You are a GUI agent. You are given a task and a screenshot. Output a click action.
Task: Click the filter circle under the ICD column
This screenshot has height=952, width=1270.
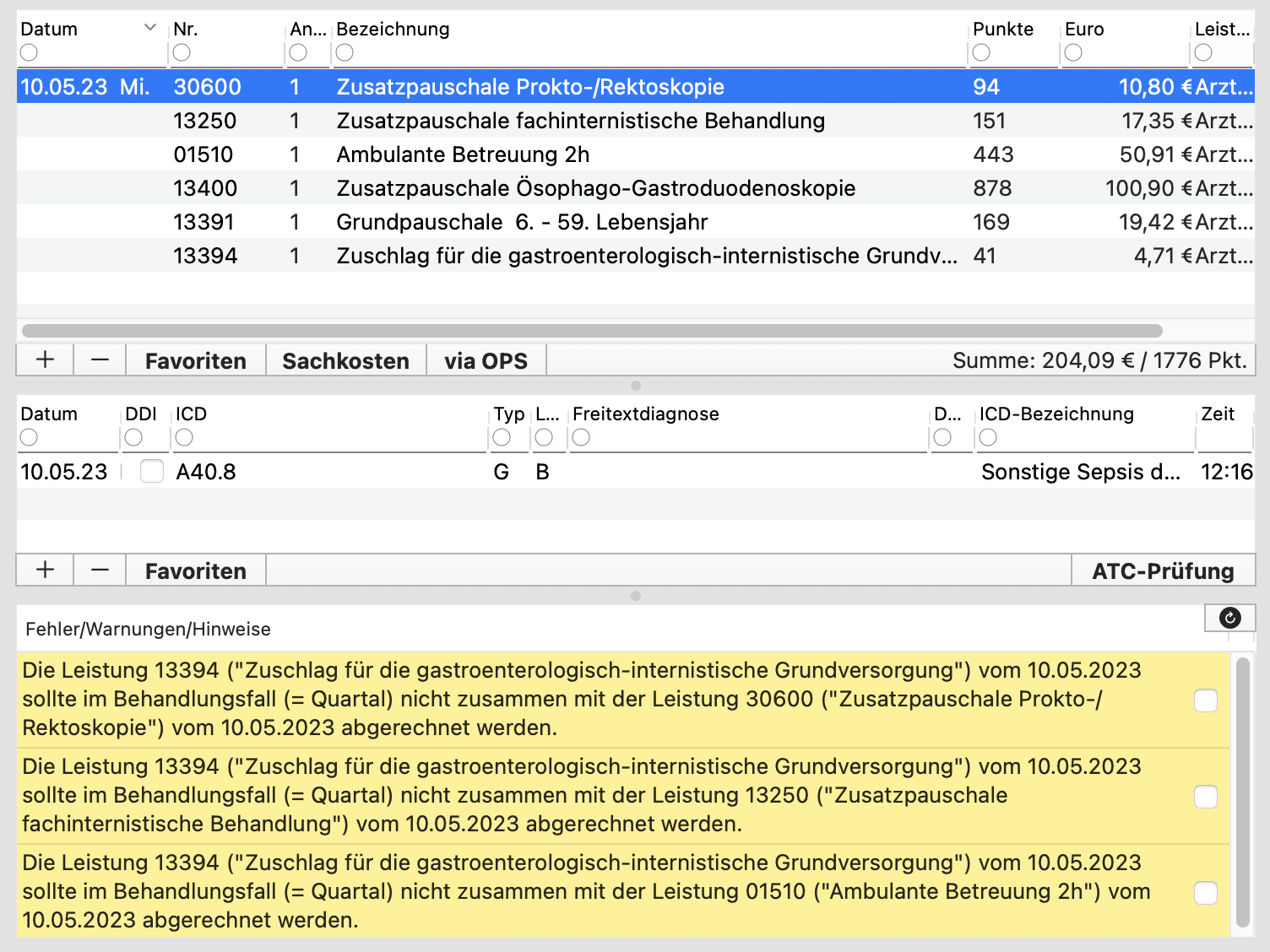pos(184,437)
